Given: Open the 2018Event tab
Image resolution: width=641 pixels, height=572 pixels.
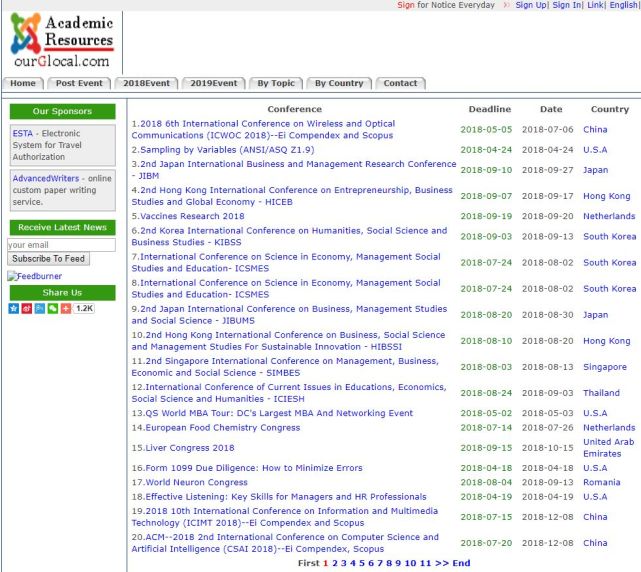Looking at the screenshot, I should (146, 83).
